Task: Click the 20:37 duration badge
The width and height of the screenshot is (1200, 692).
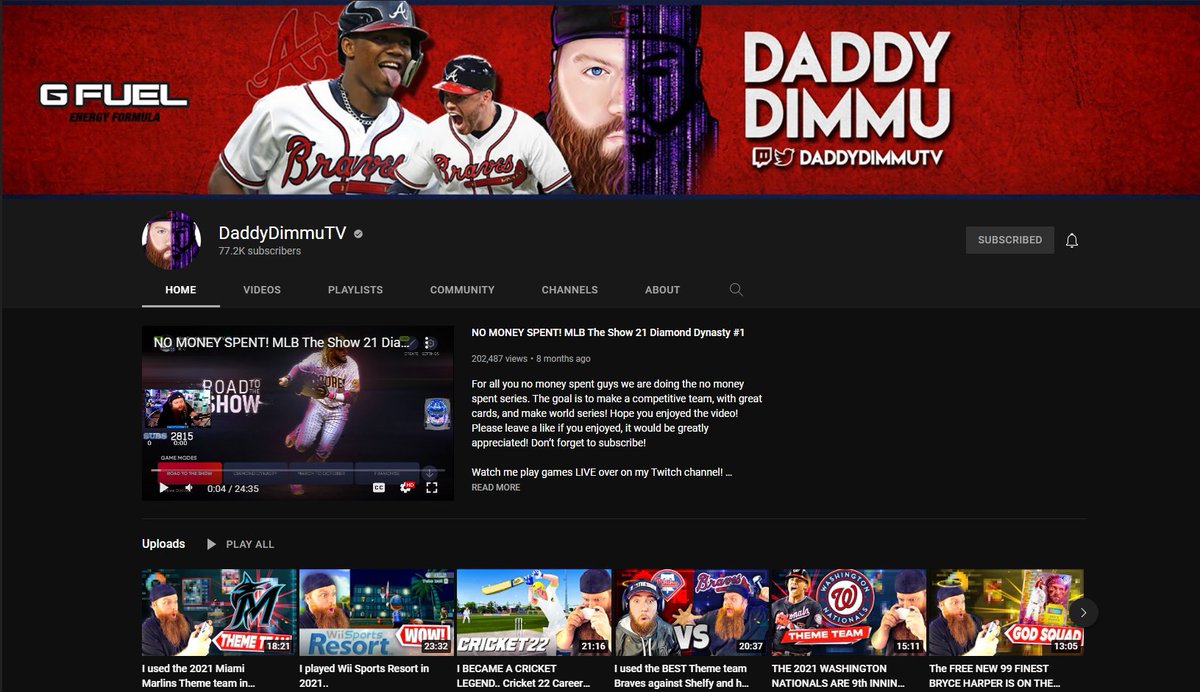Action: 750,647
